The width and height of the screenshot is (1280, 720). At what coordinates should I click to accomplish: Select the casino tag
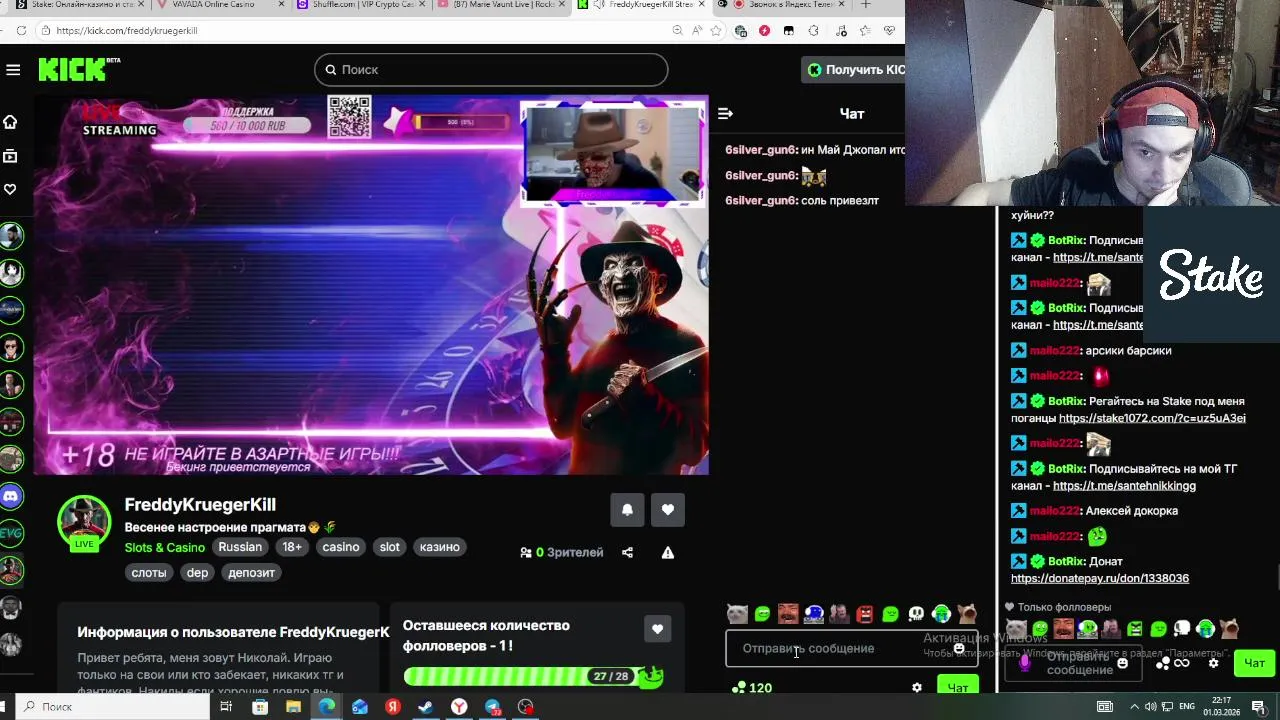point(341,547)
